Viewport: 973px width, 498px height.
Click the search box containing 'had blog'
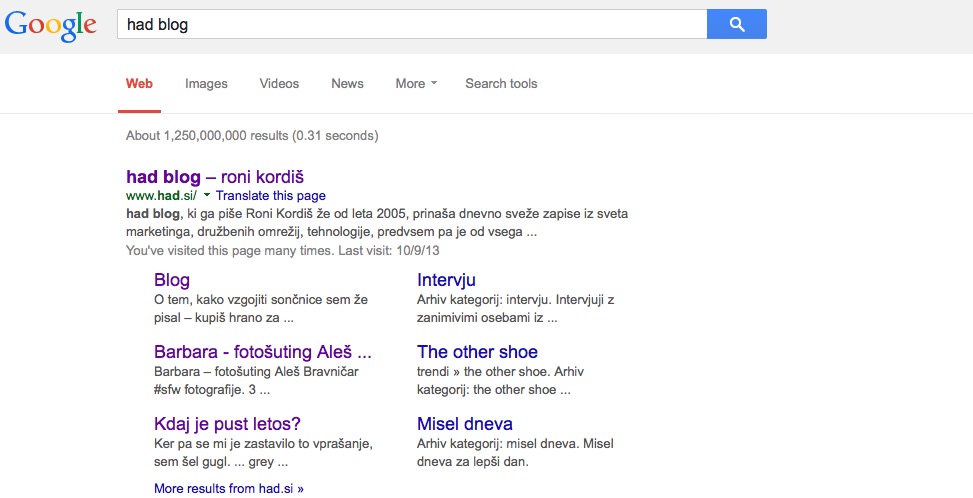click(x=411, y=25)
